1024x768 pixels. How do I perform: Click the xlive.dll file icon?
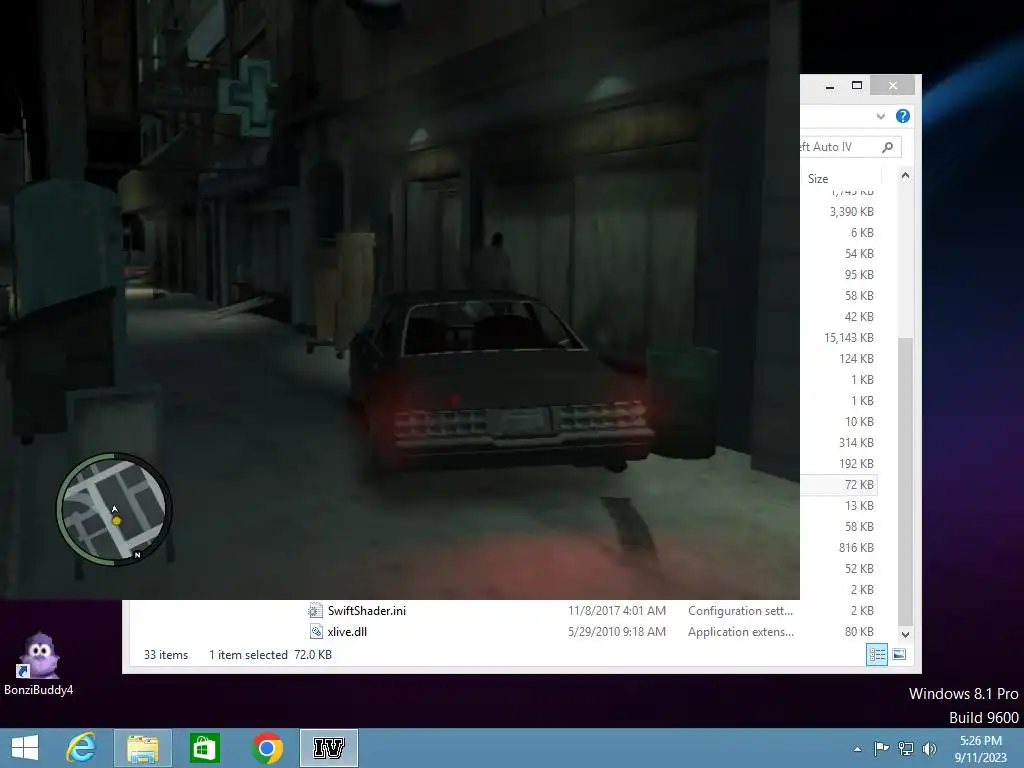(315, 632)
